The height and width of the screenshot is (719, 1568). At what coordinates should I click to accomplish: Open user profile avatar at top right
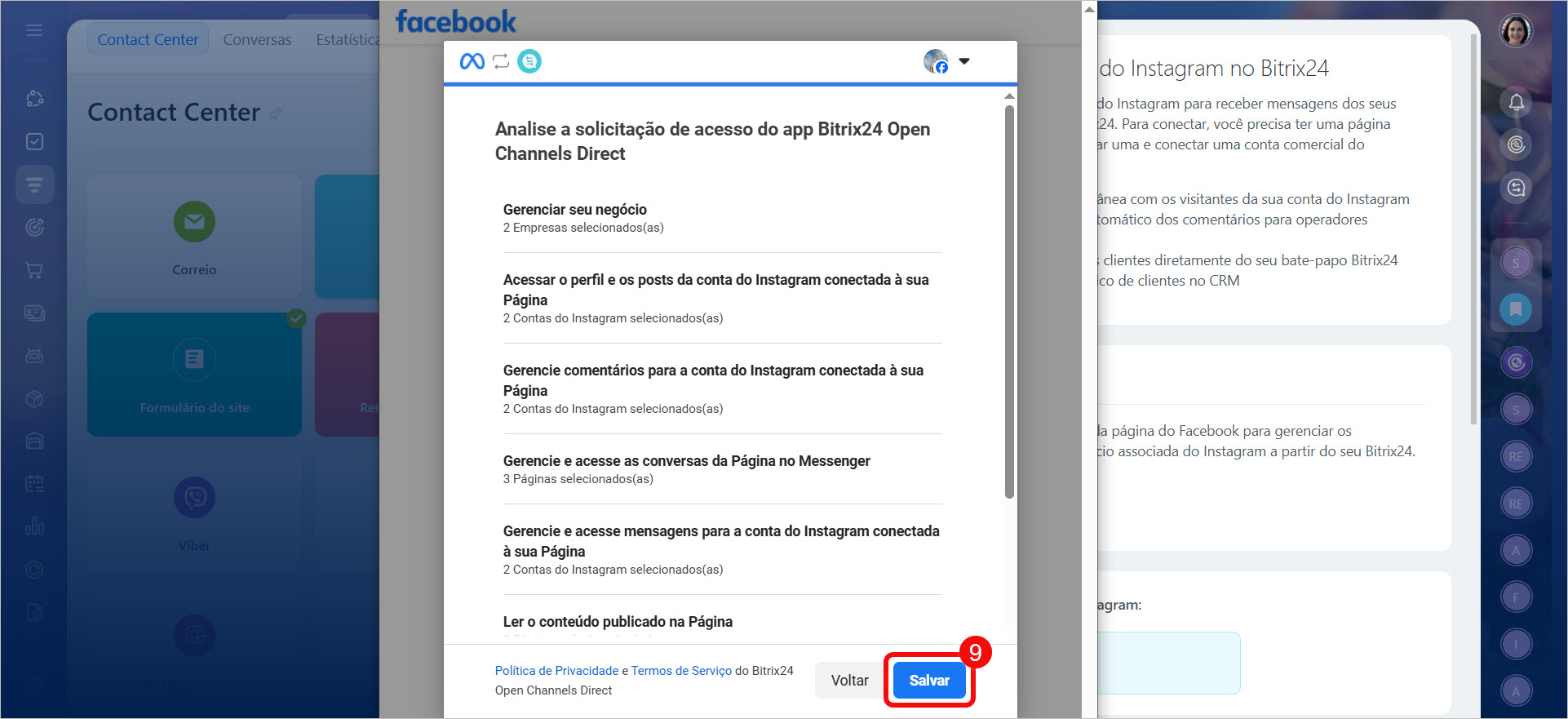(x=1516, y=31)
